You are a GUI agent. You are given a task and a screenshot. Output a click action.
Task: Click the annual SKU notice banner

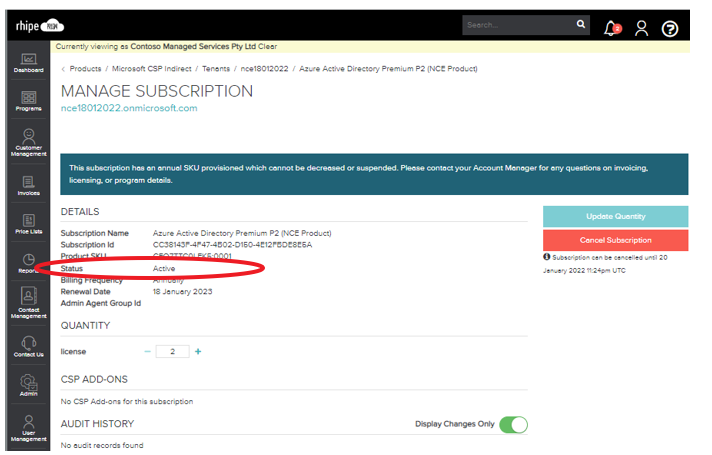coord(374,174)
